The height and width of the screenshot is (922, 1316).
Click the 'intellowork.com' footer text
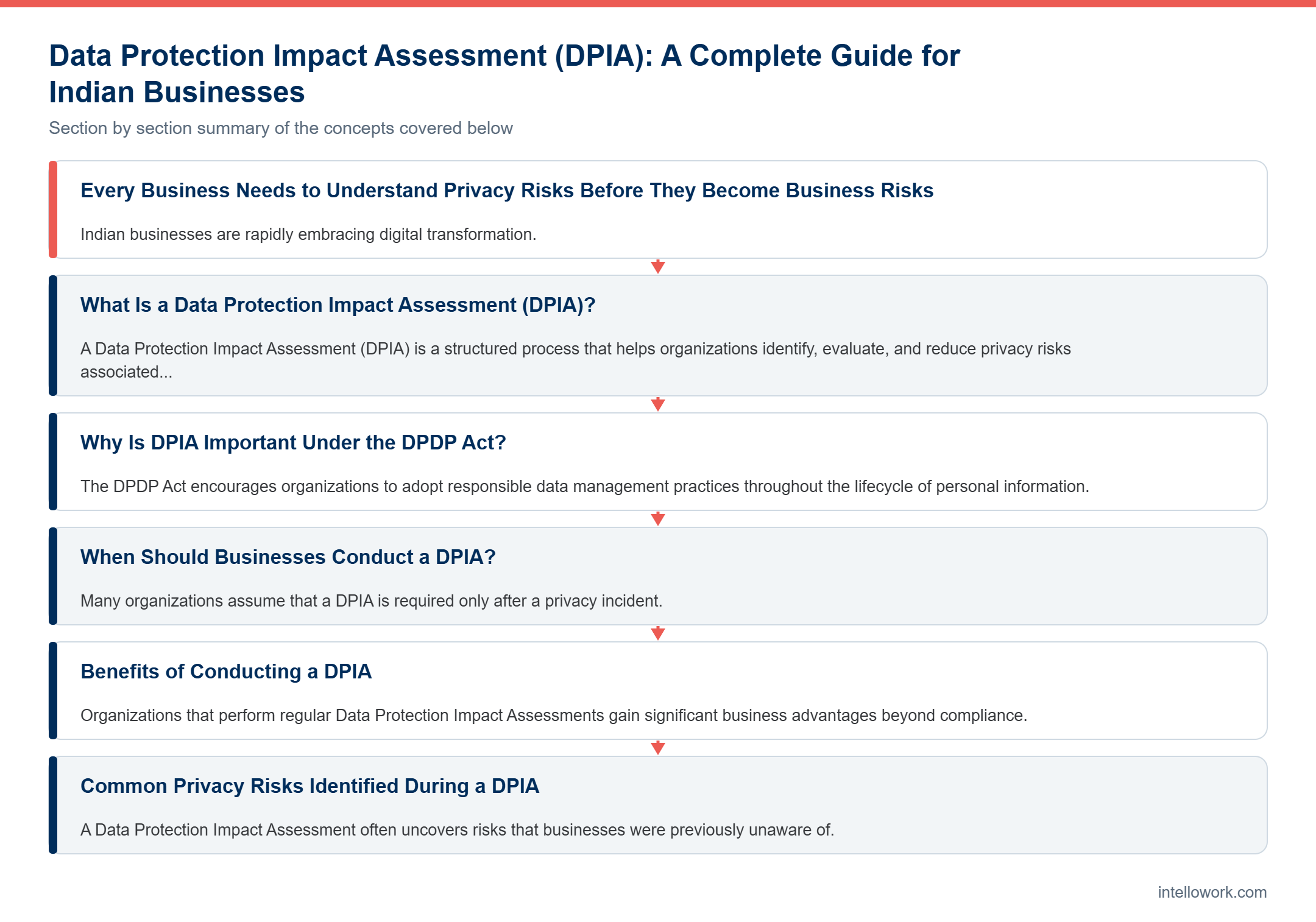coord(1212,892)
